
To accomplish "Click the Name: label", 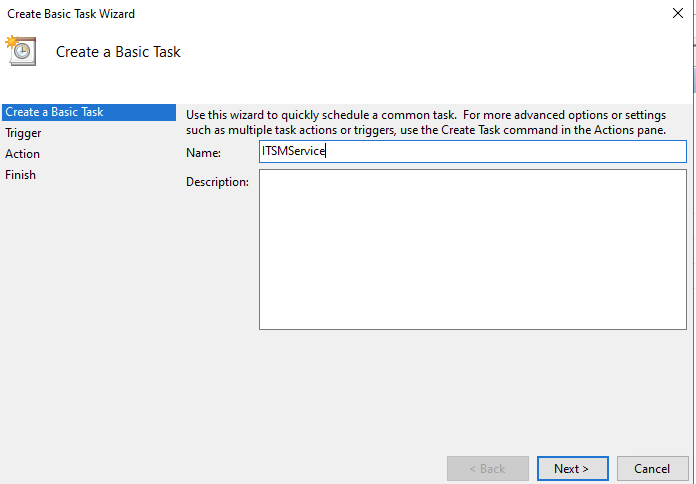I will pyautogui.click(x=203, y=153).
